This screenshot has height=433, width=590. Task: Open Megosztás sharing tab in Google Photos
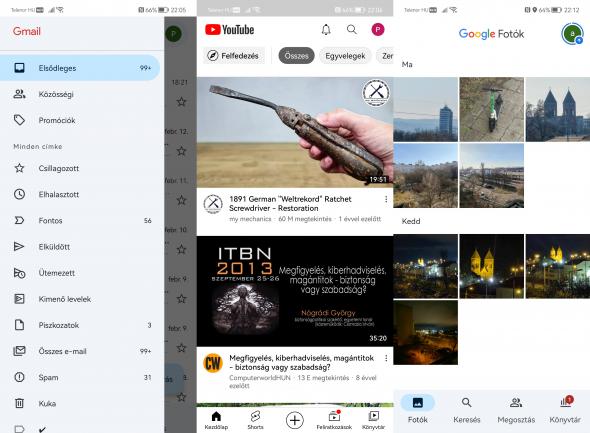coord(516,409)
